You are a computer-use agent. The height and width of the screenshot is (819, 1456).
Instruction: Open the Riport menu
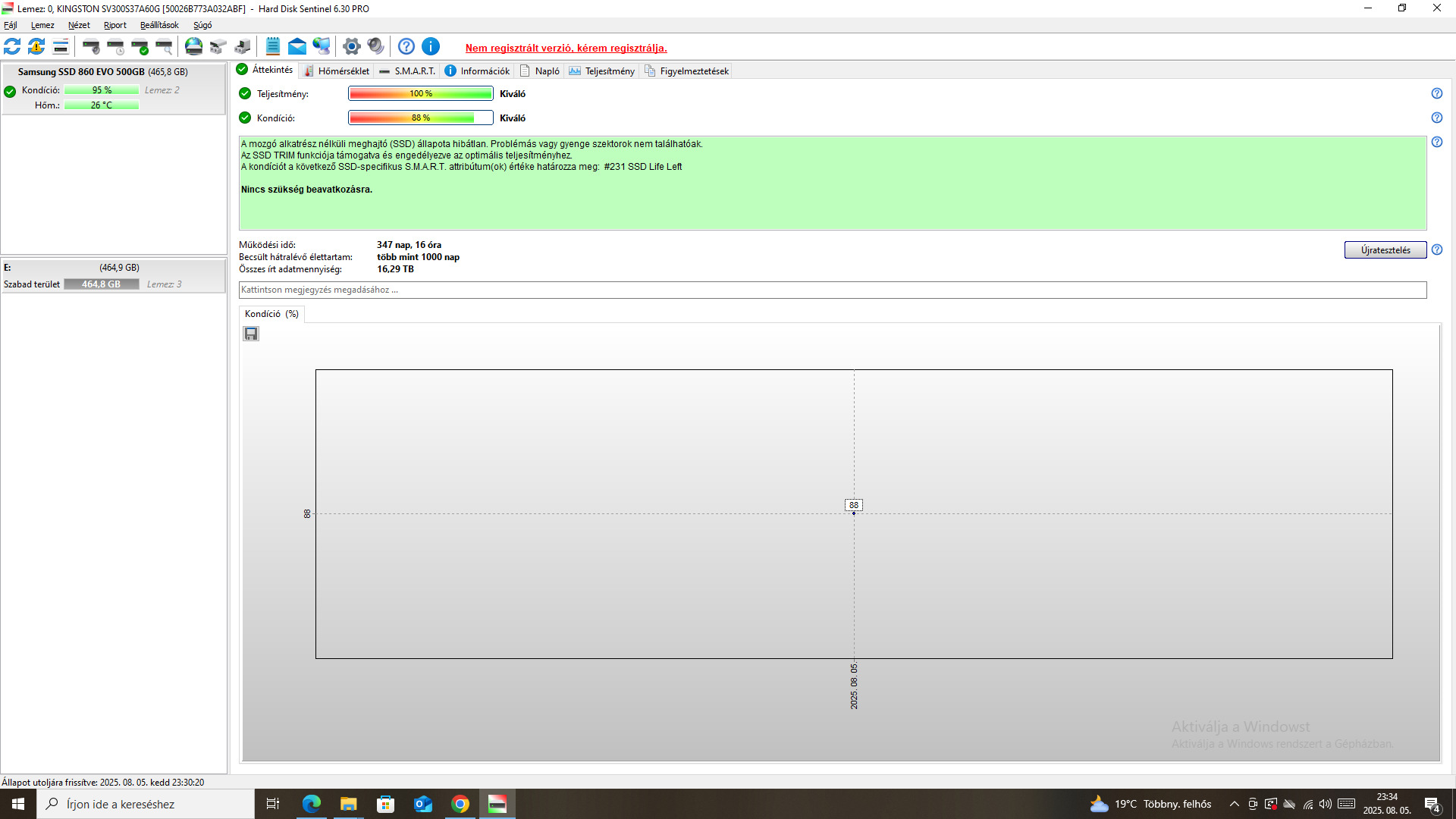(115, 25)
